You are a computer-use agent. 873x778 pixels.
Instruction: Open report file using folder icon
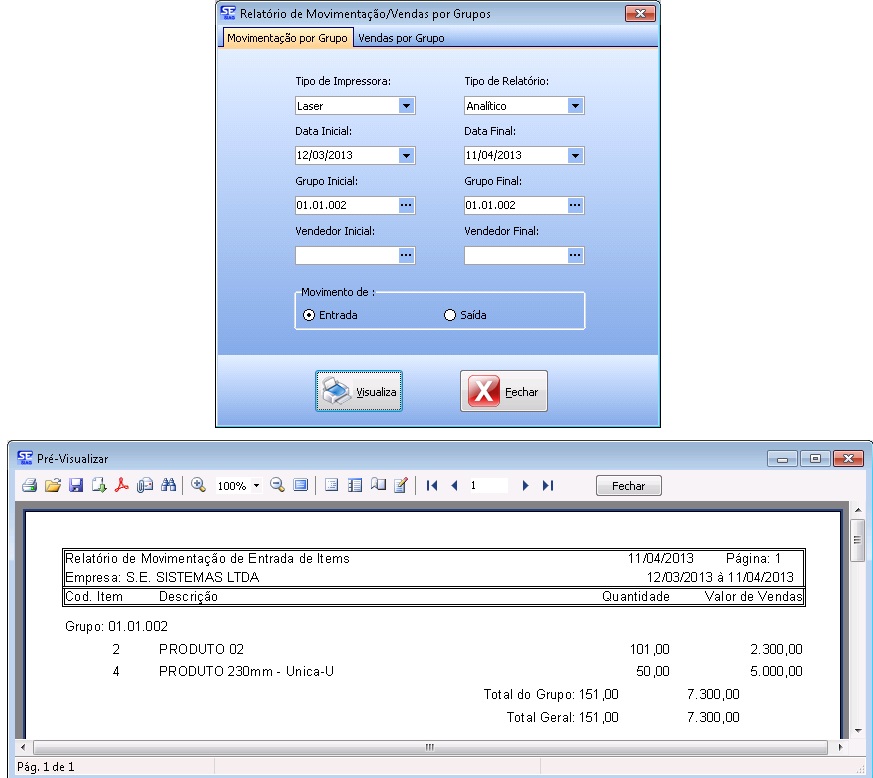coord(53,486)
